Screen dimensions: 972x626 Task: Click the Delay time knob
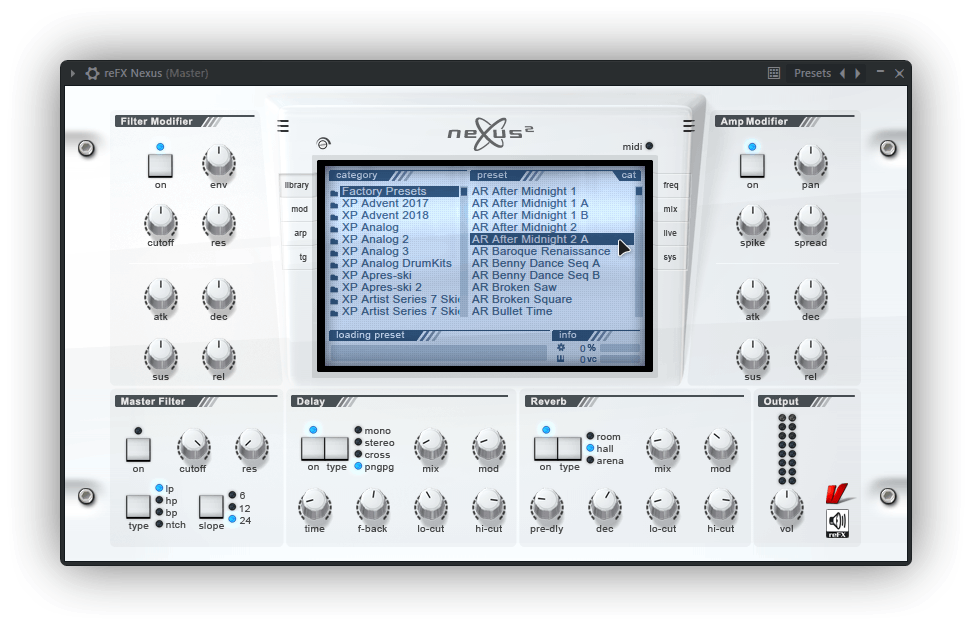[x=315, y=506]
